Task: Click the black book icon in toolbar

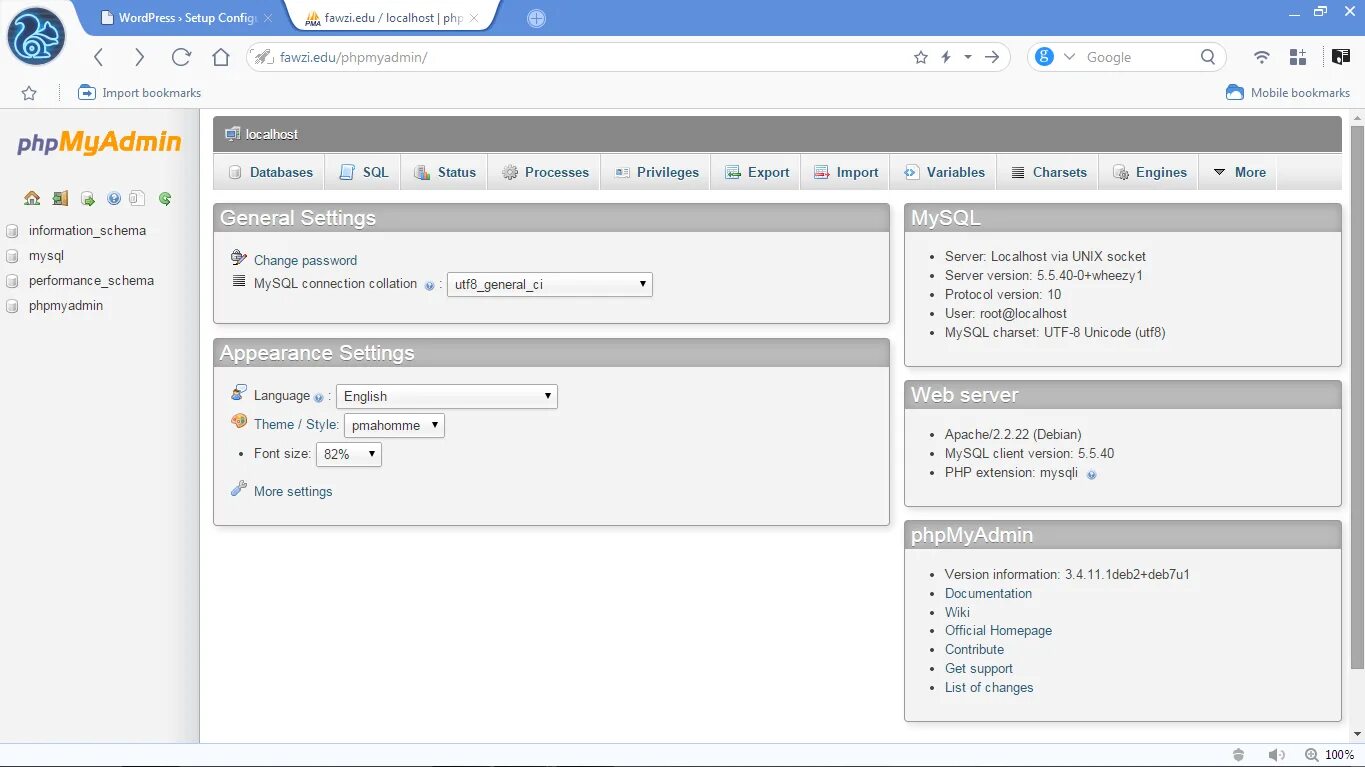Action: 1340,57
